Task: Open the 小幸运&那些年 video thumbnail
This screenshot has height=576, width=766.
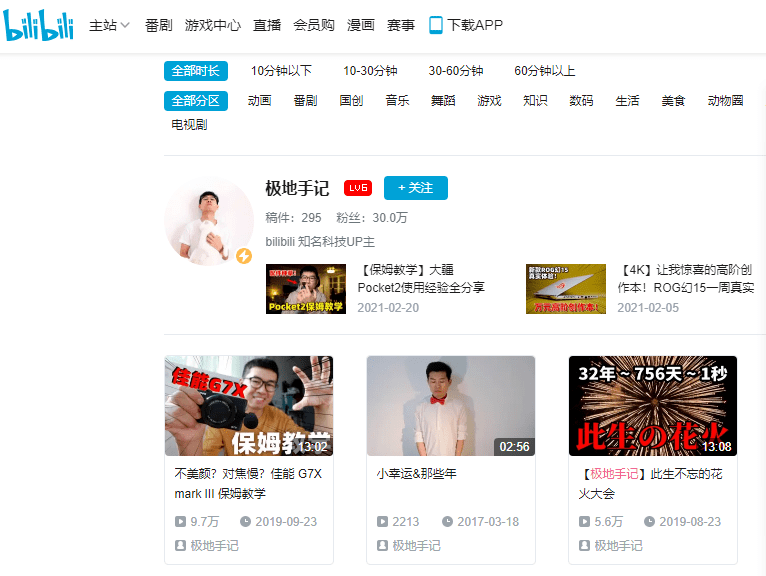Action: tap(451, 406)
